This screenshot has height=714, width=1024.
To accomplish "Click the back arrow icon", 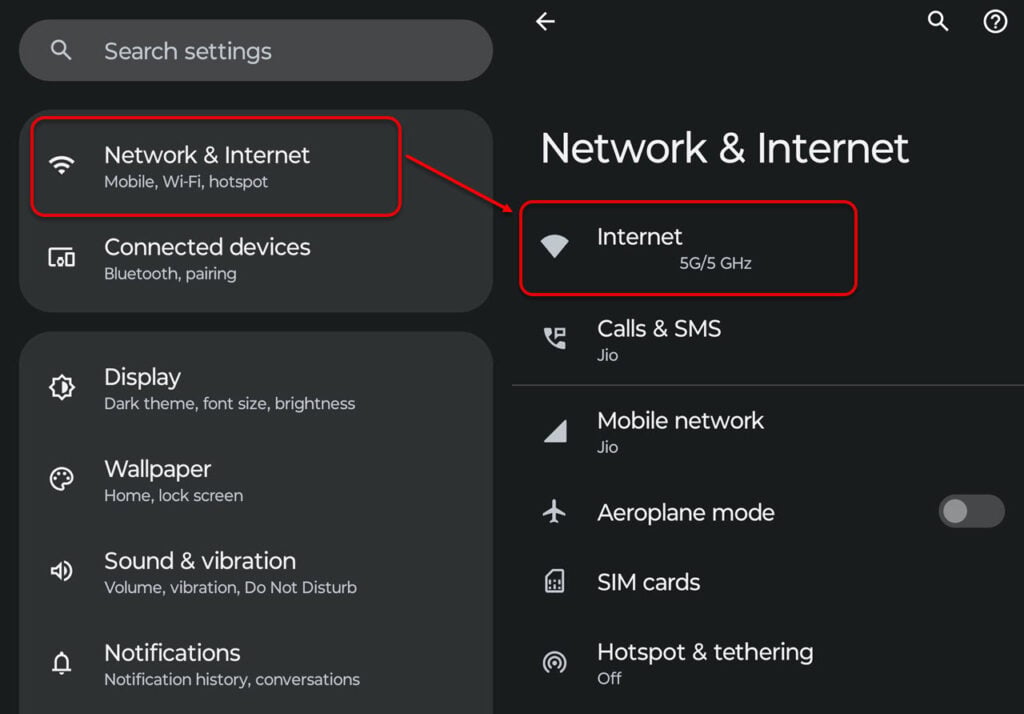I will pos(545,21).
